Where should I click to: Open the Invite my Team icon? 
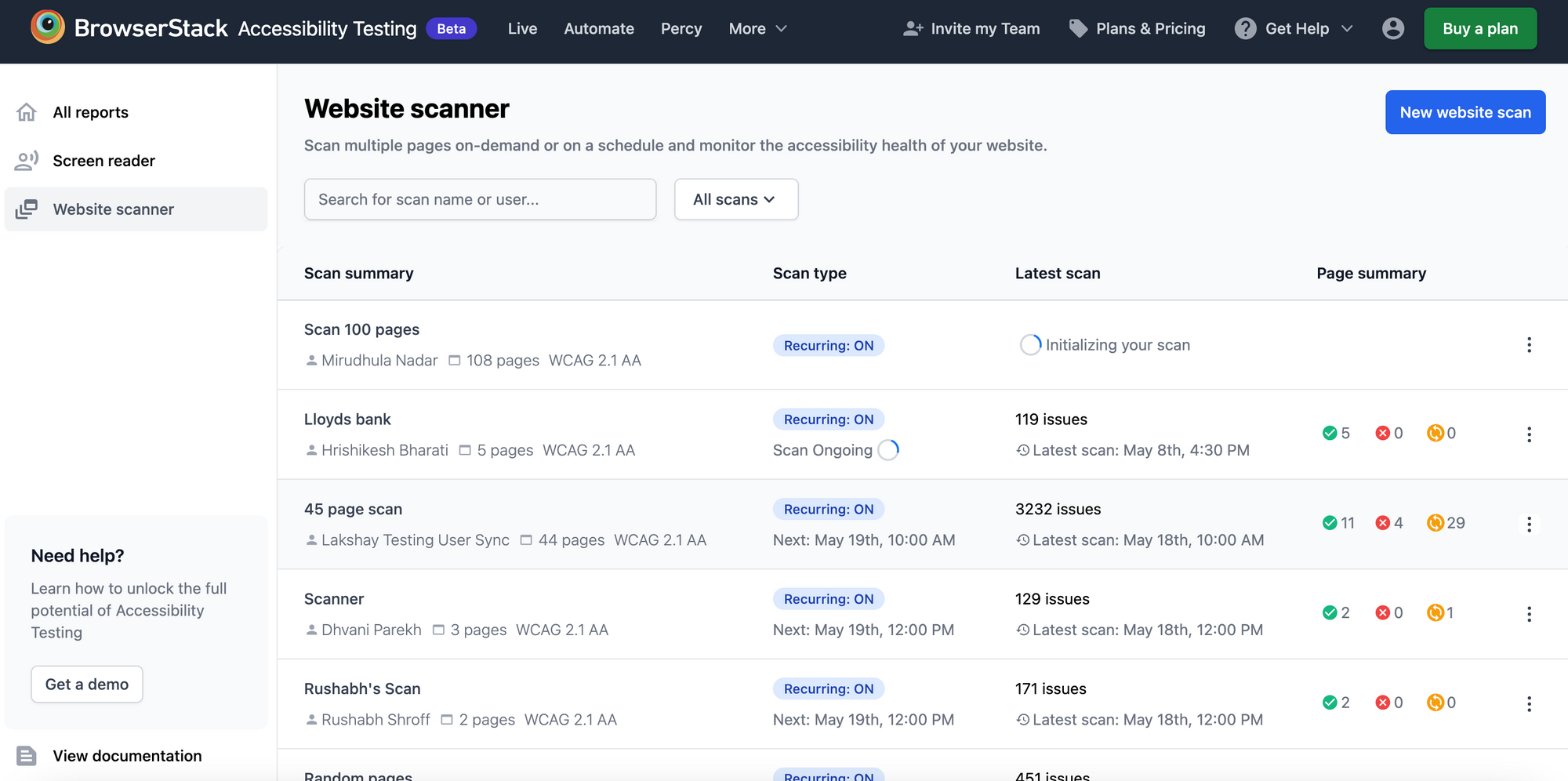point(912,27)
